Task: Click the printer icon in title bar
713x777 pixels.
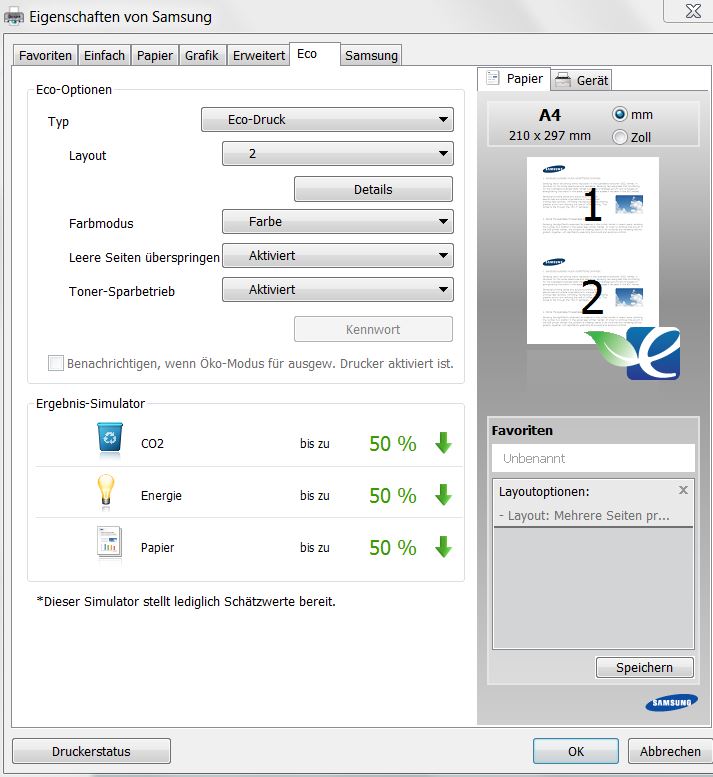Action: click(x=14, y=16)
